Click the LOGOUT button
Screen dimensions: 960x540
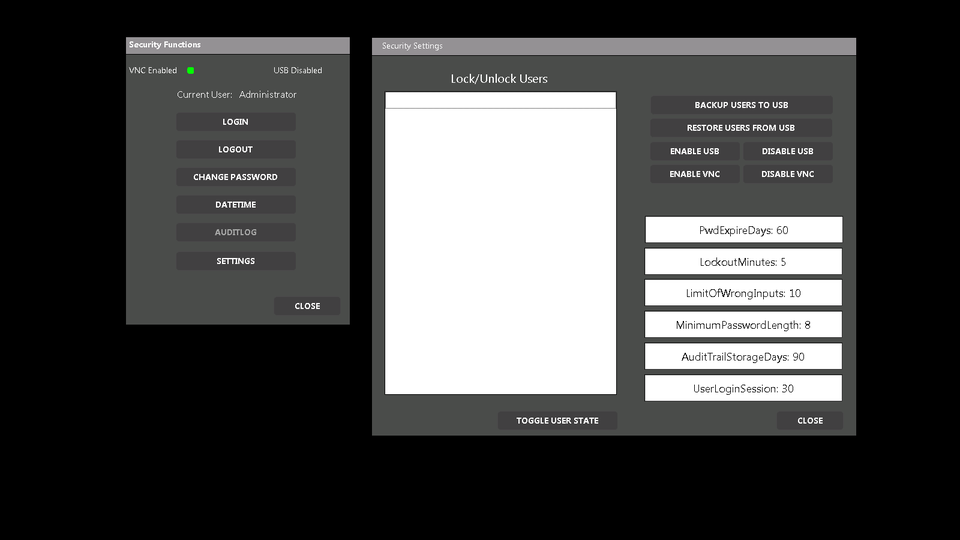(x=236, y=149)
